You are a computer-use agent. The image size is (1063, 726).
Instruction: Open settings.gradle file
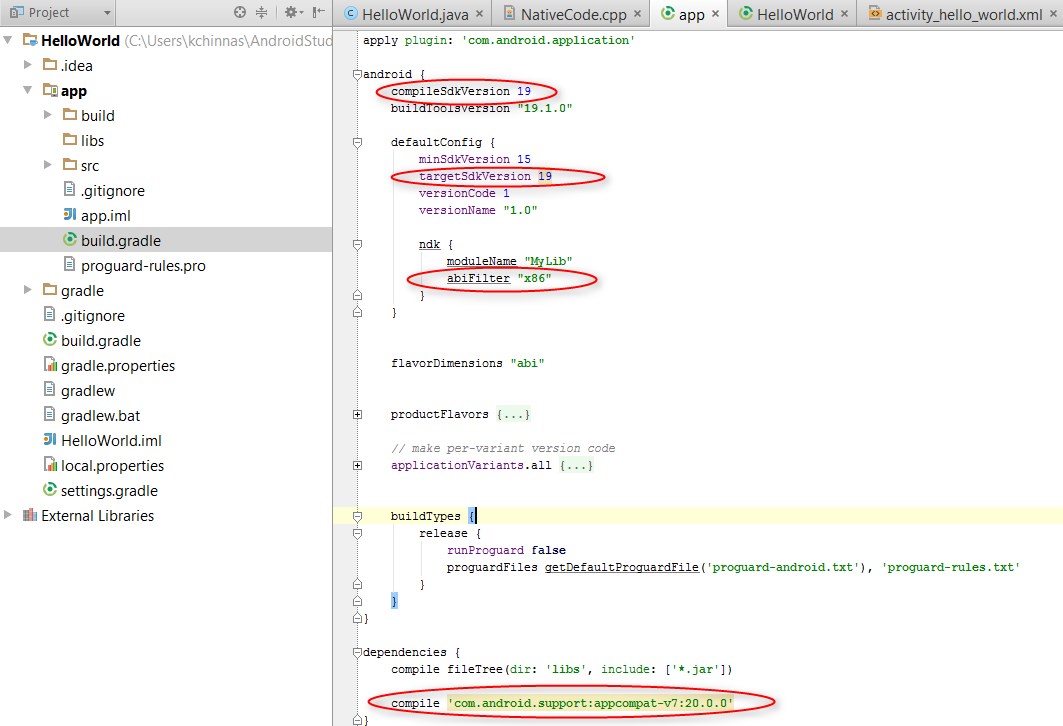pyautogui.click(x=108, y=490)
